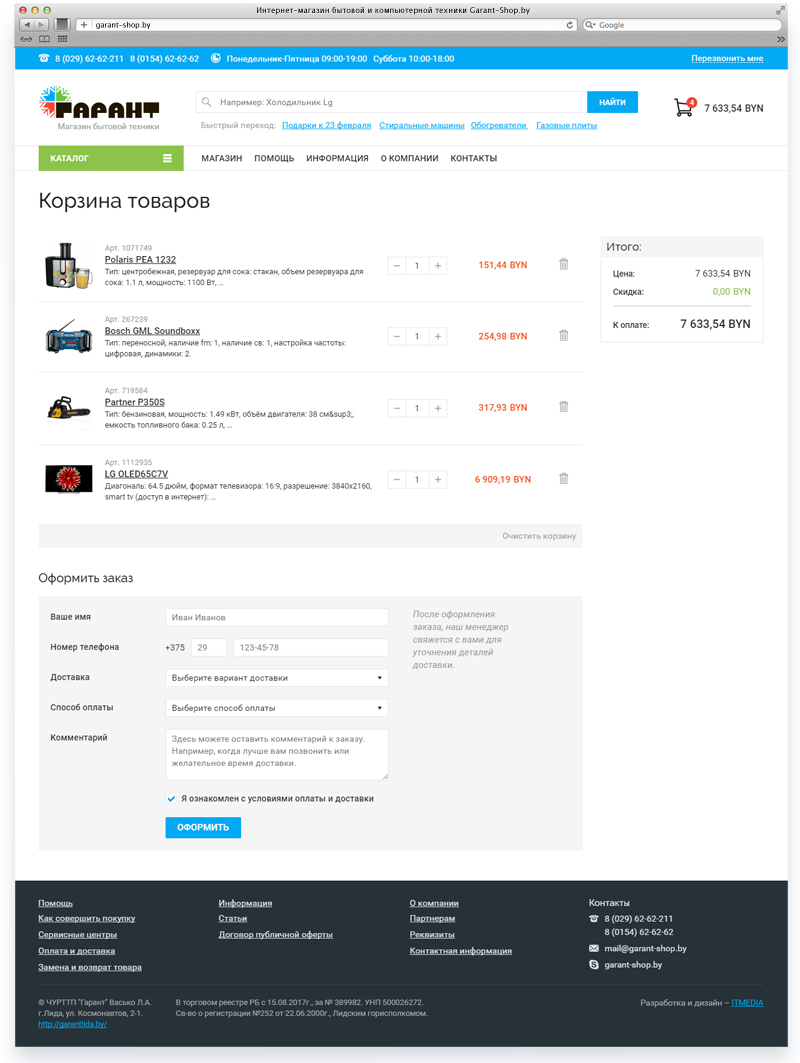Click the hamburger icon on Каталог button
The height and width of the screenshot is (1063, 800).
click(167, 158)
